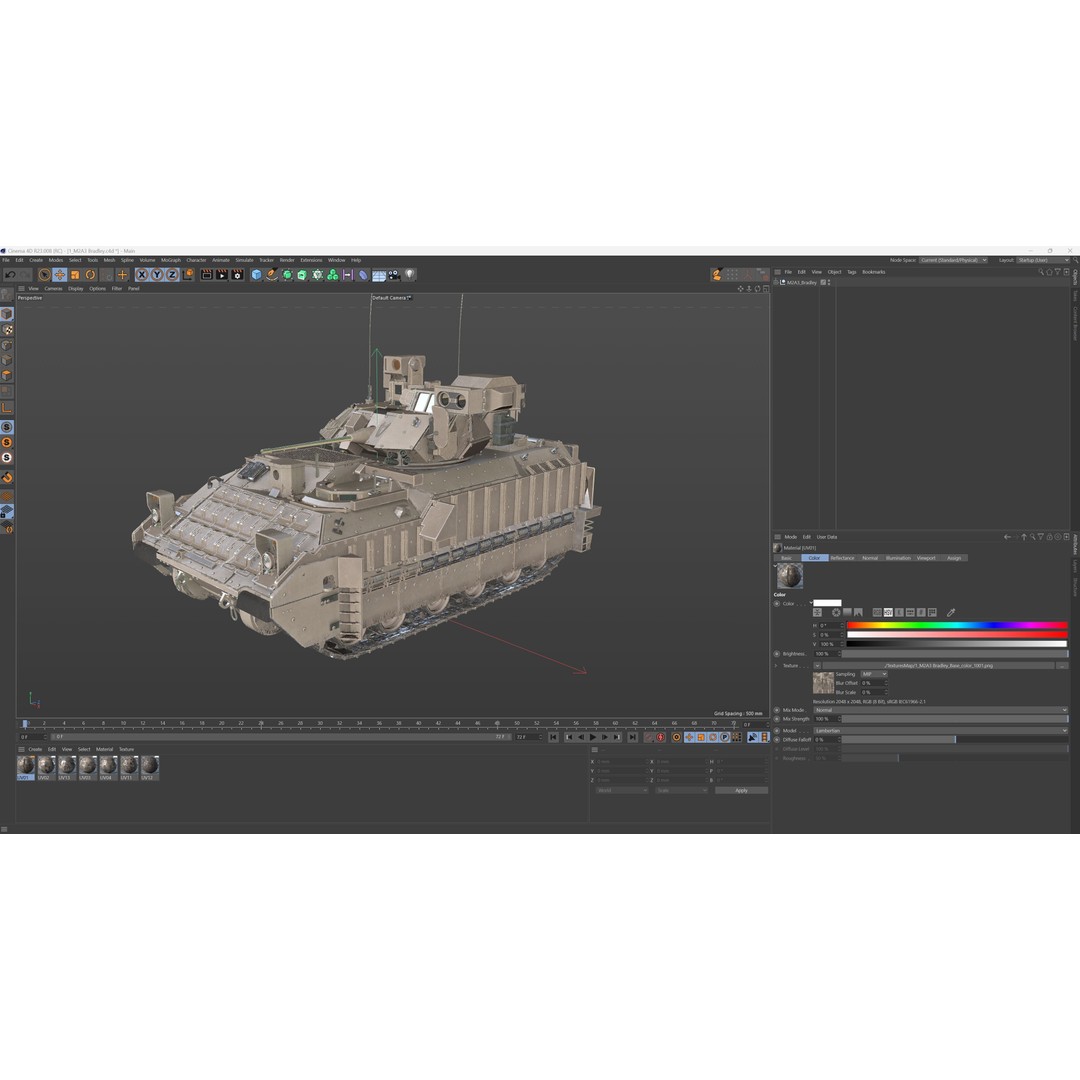Open the MoGraph menu
The width and height of the screenshot is (1080, 1080).
coord(170,260)
